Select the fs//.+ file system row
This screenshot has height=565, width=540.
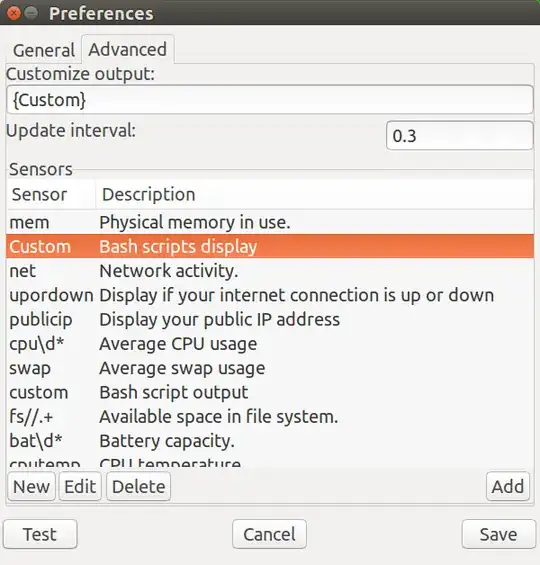pos(270,417)
